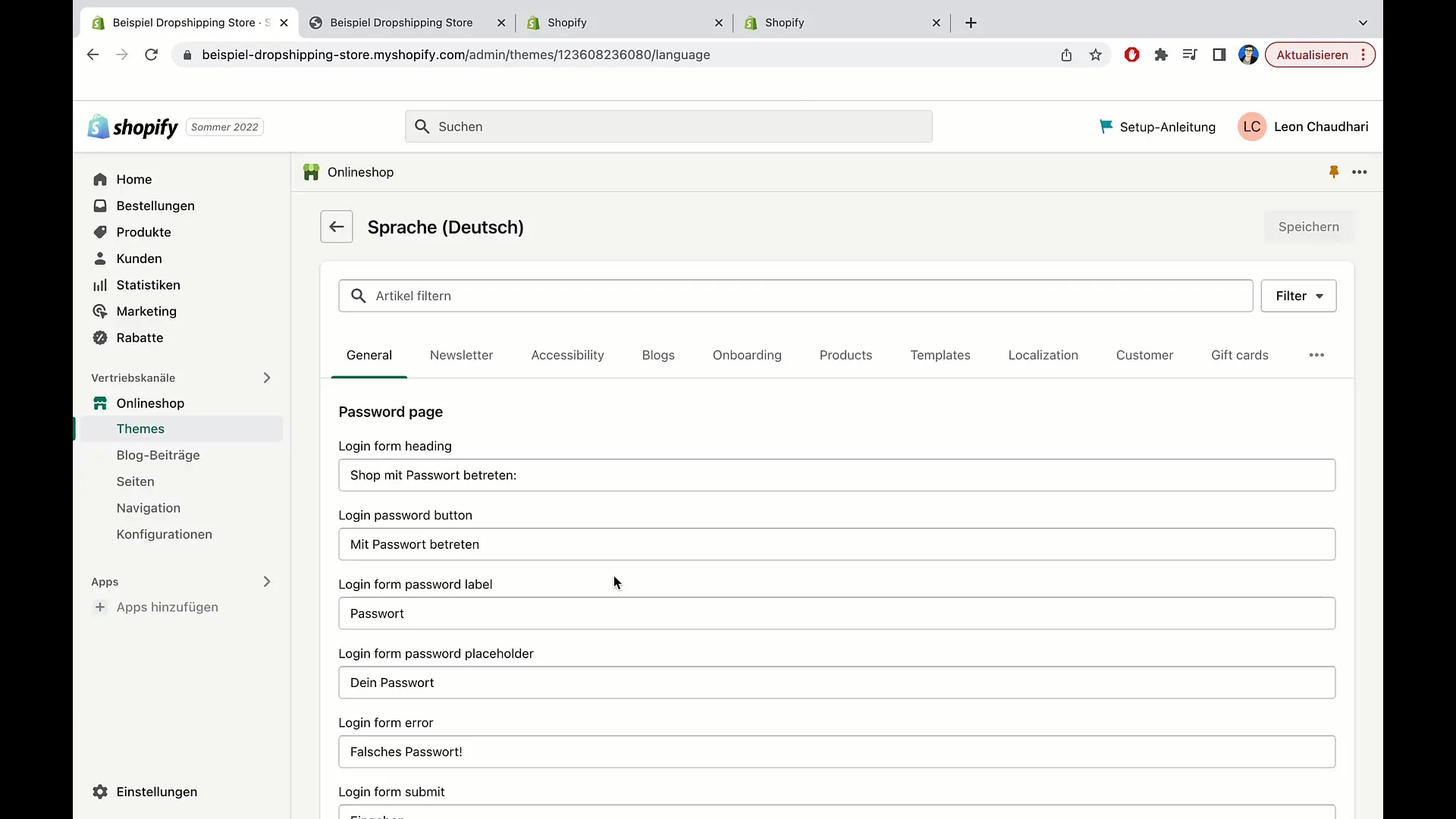Open Chrome menu three dots beside Aktualisieren
Viewport: 1456px width, 819px height.
click(1363, 55)
